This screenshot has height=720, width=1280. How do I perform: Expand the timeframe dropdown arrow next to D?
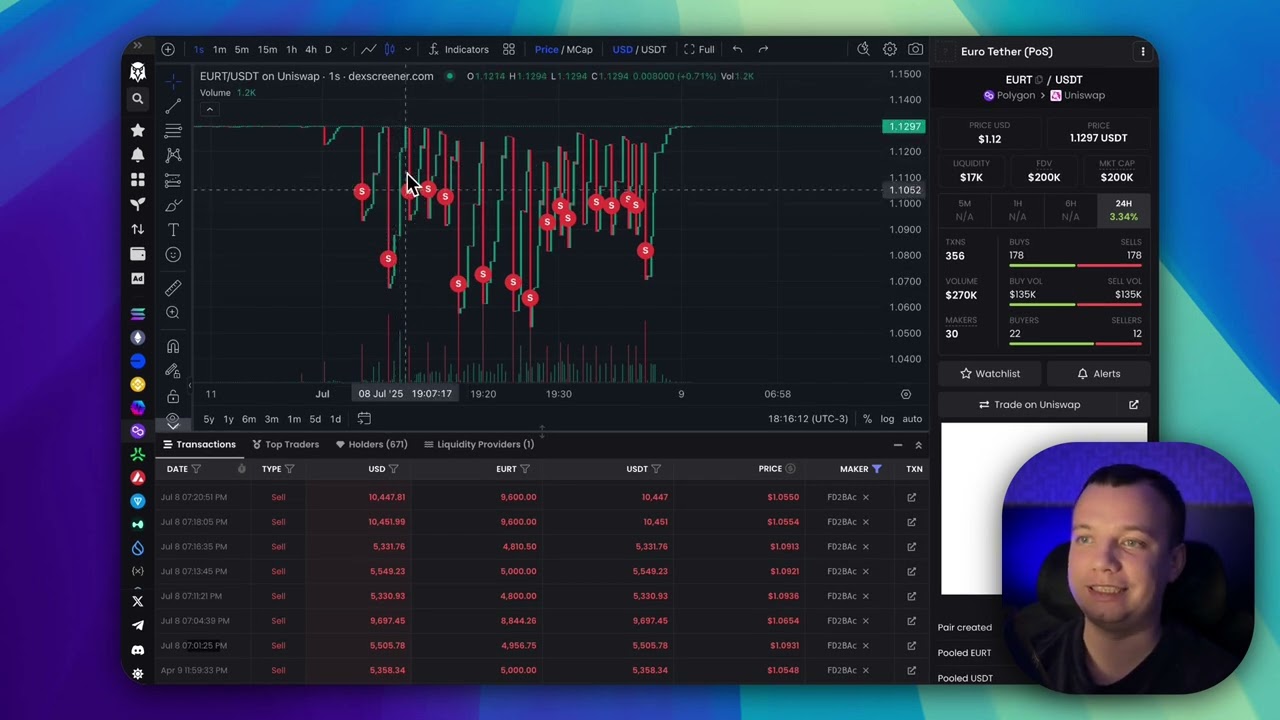[x=344, y=49]
